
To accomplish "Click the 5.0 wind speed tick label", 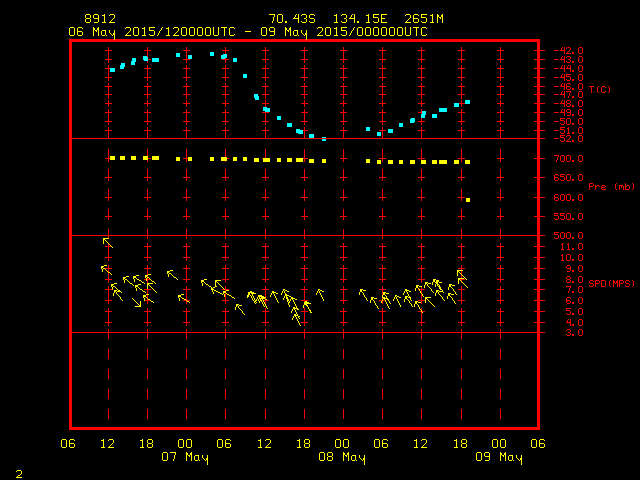I will point(574,312).
